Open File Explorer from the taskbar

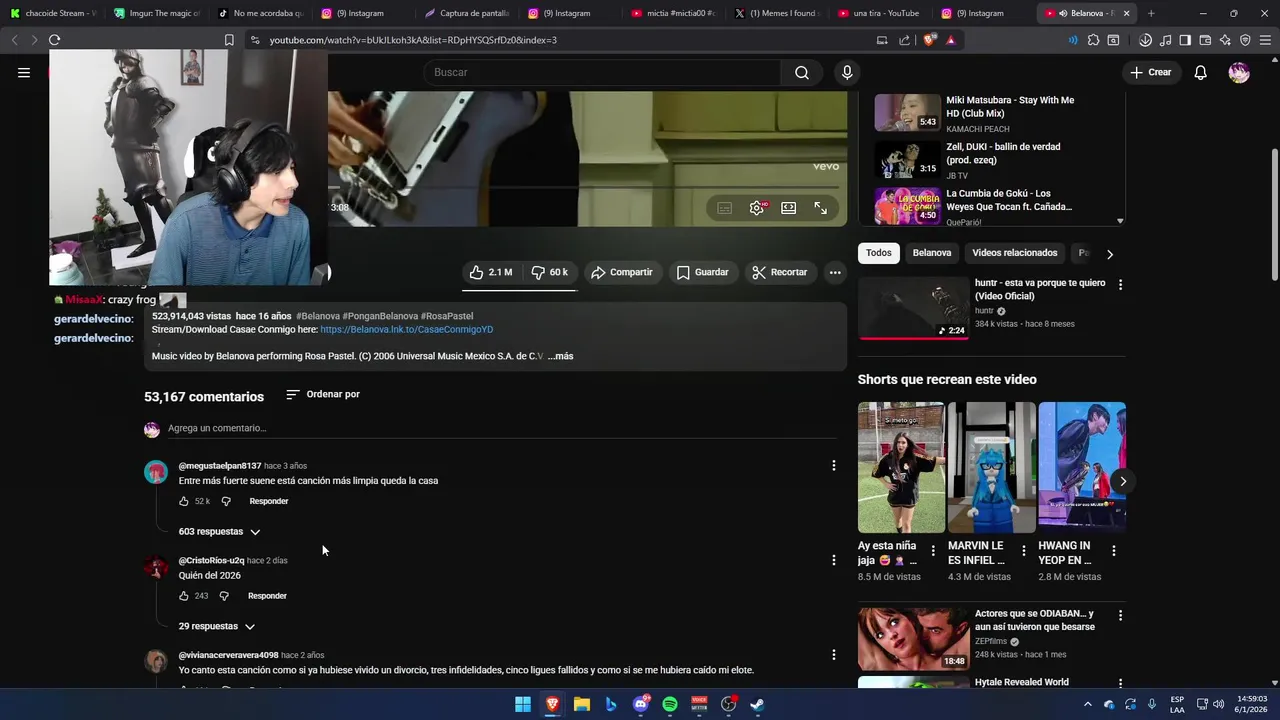click(x=582, y=704)
